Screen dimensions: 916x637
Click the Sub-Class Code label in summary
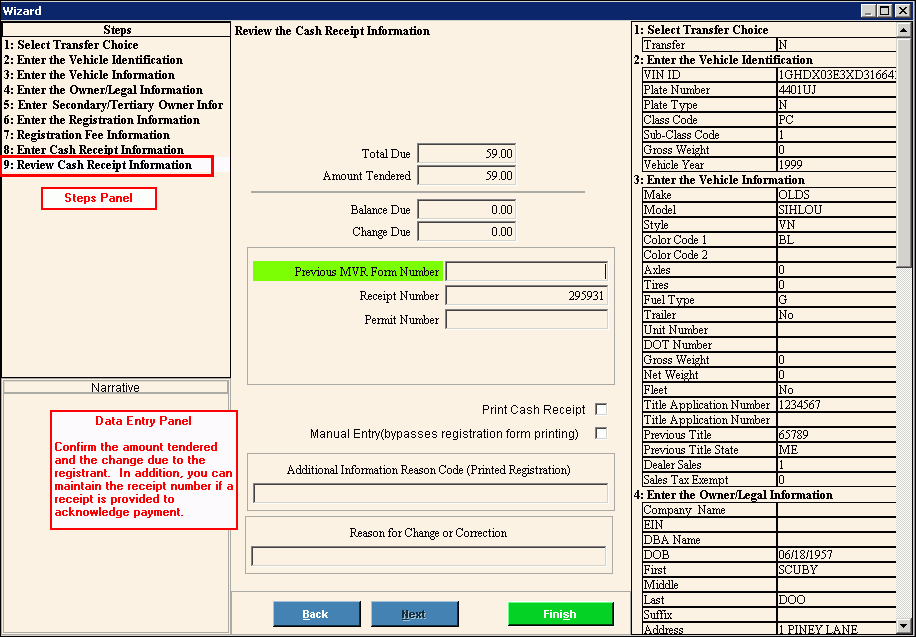709,135
